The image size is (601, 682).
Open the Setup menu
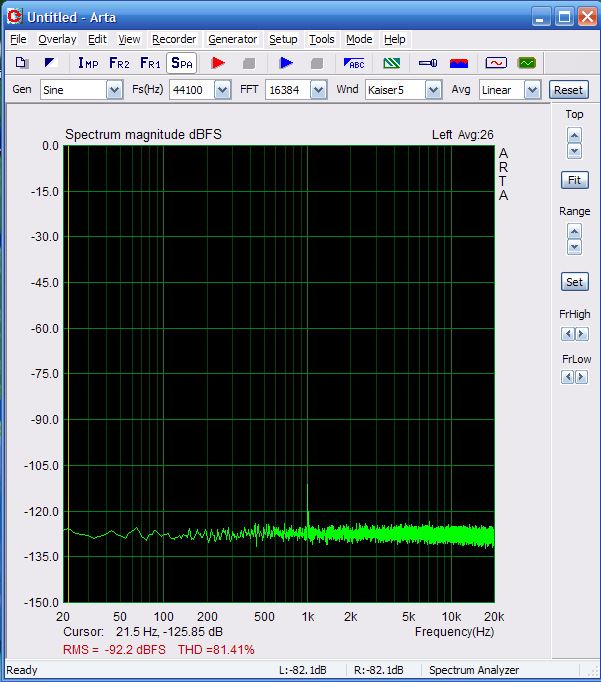pos(283,39)
